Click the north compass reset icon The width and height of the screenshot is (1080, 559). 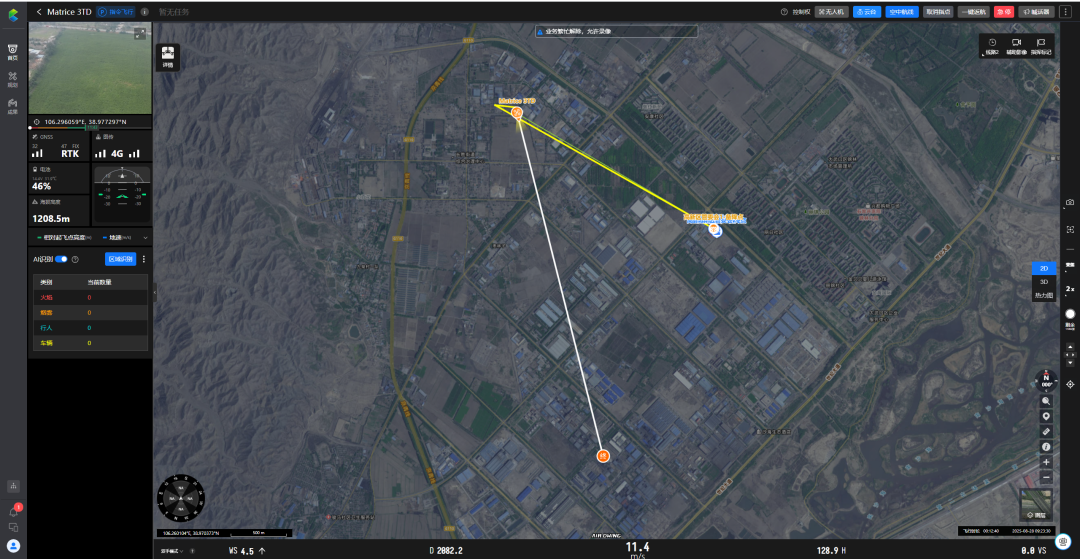point(1046,380)
